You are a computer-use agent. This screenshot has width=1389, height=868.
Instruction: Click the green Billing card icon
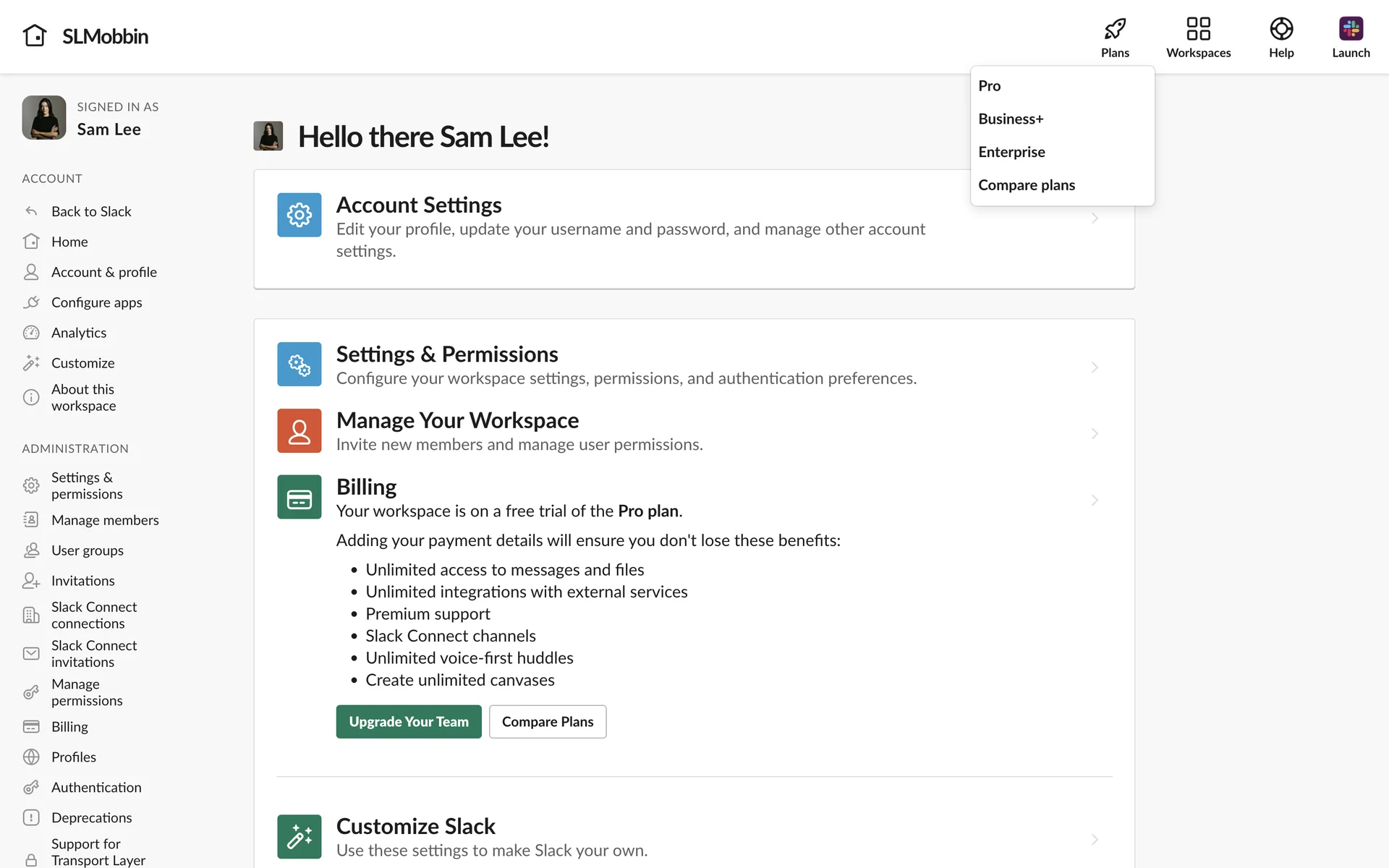(299, 497)
